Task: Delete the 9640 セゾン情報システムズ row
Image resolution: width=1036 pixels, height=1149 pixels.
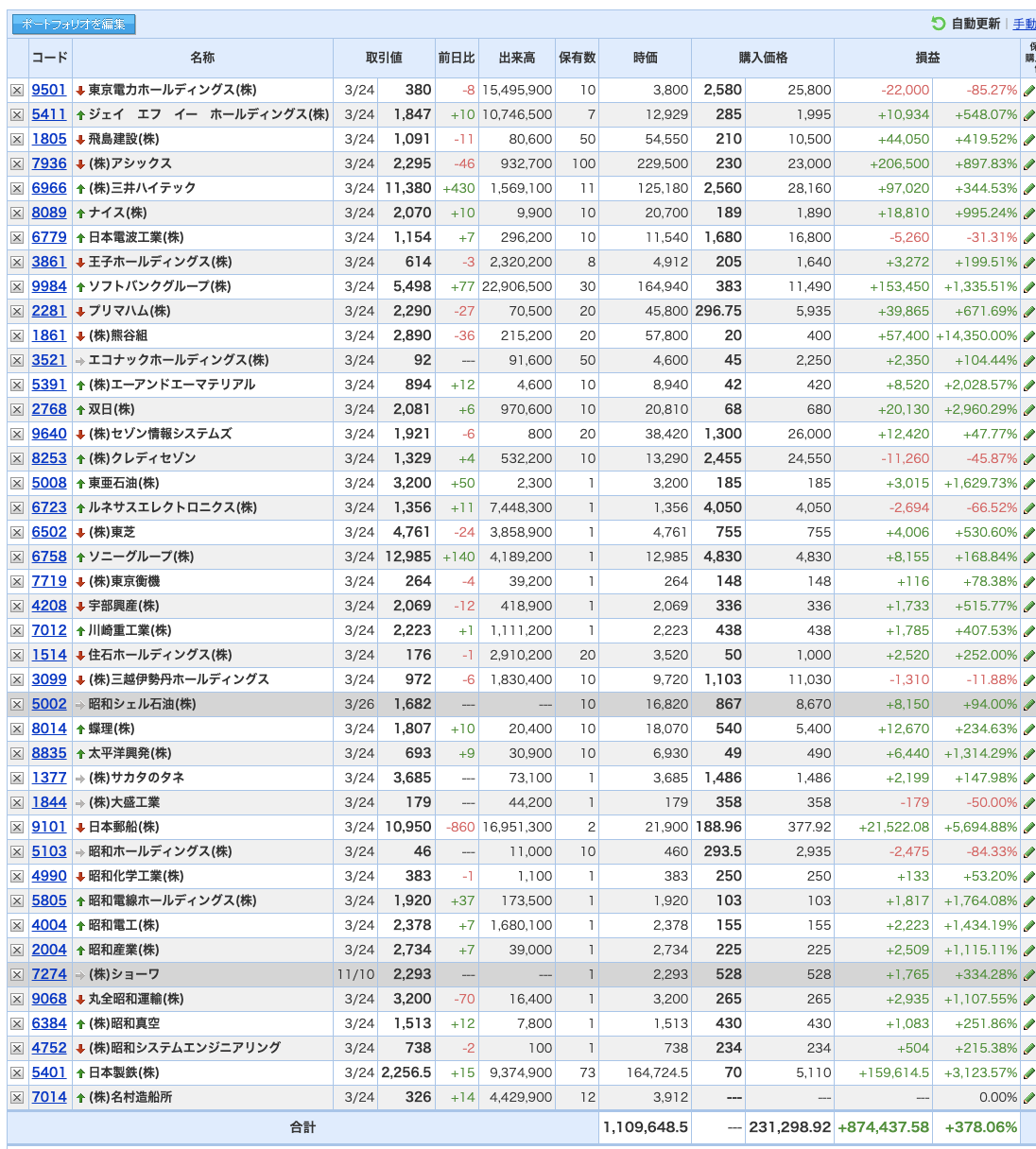Action: pos(17,434)
